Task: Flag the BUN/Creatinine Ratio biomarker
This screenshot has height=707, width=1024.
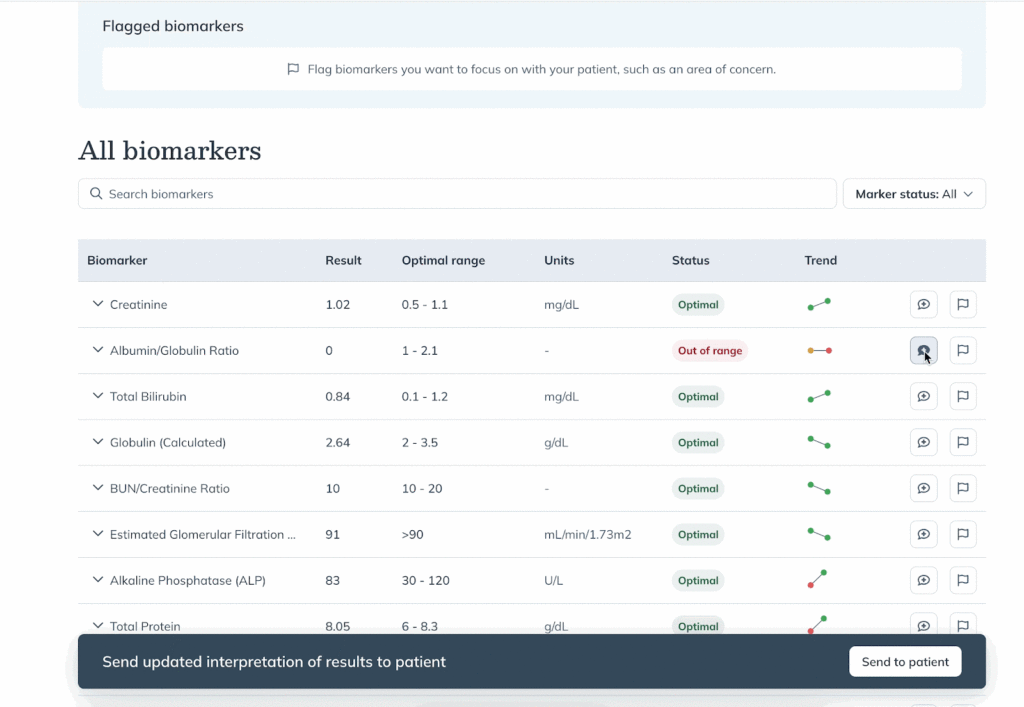Action: 963,488
